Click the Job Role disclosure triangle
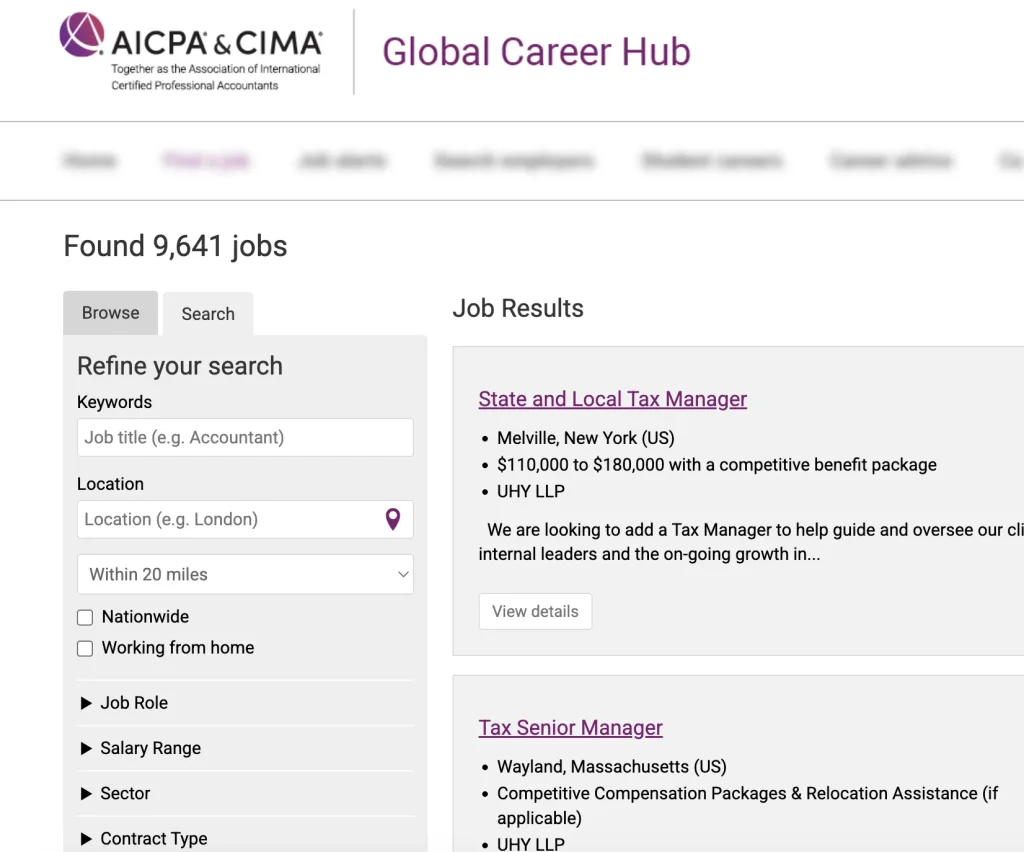The image size is (1024, 852). coord(86,703)
